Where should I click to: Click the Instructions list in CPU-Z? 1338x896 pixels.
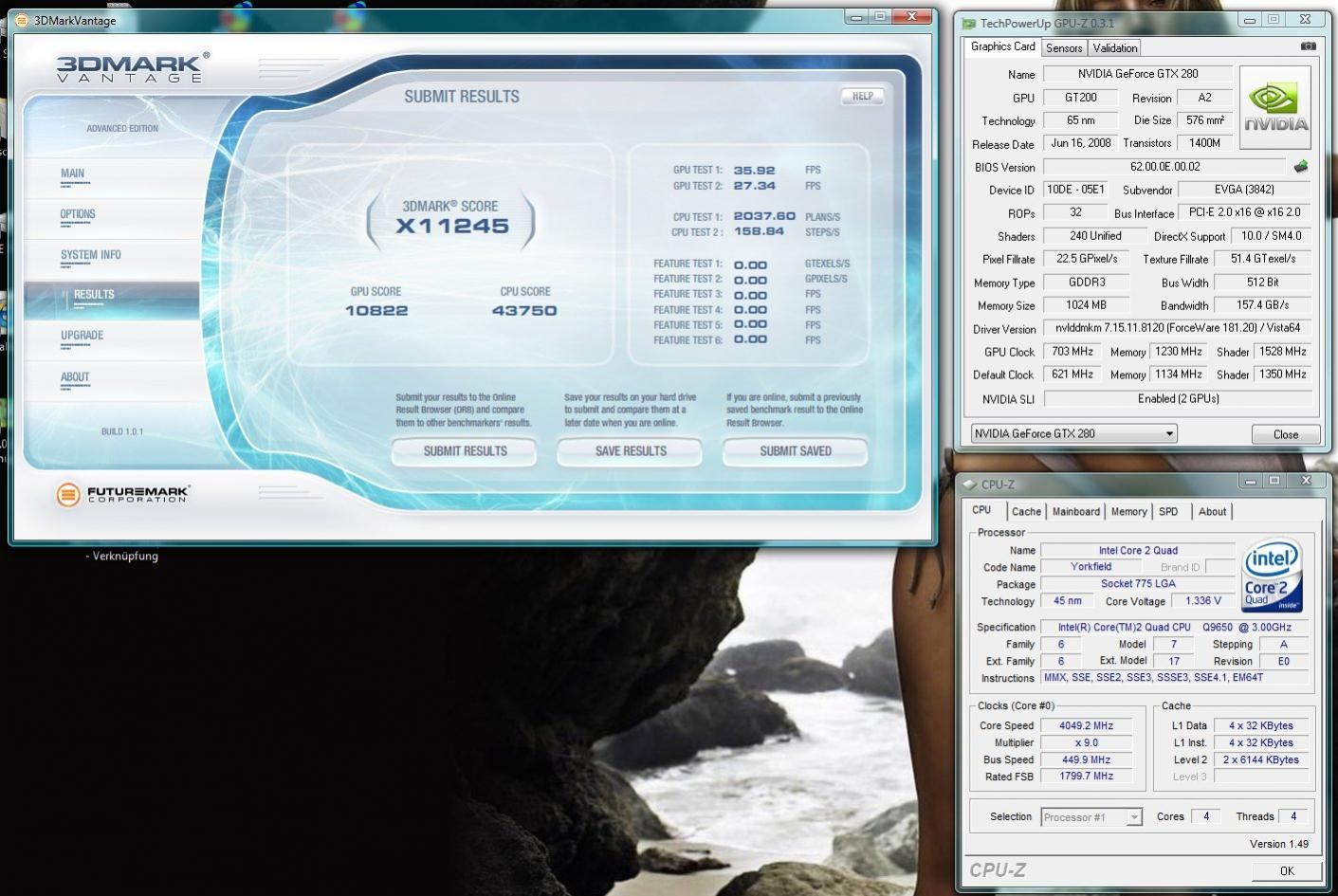tap(1175, 678)
